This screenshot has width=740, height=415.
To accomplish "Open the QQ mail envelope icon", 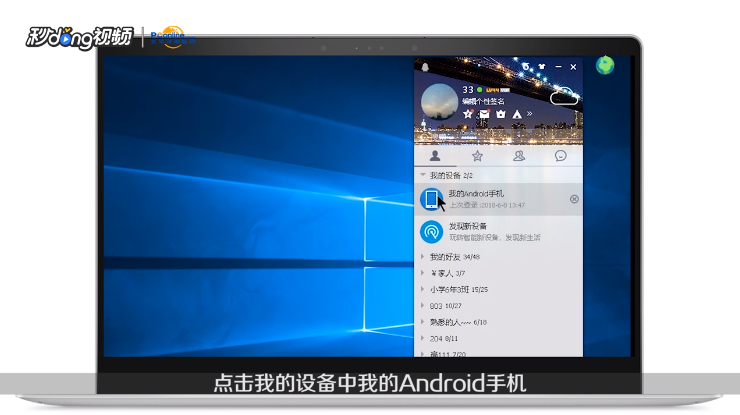I will point(484,114).
